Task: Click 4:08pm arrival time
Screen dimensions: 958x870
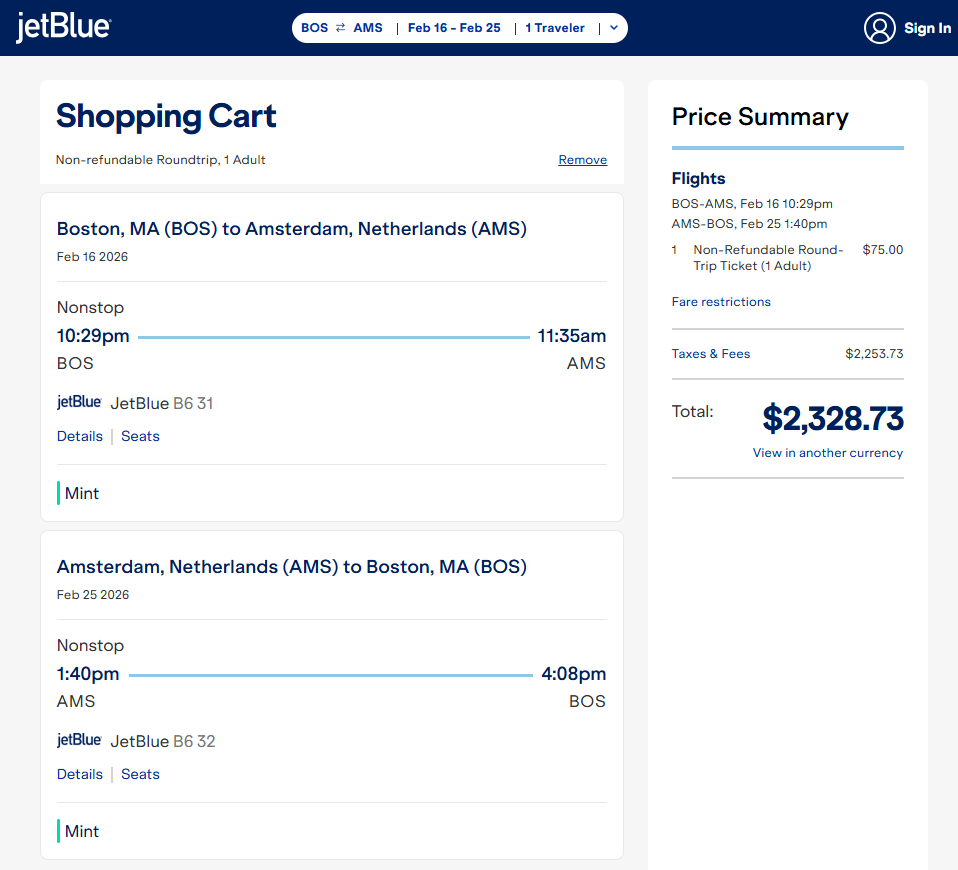Action: [573, 674]
